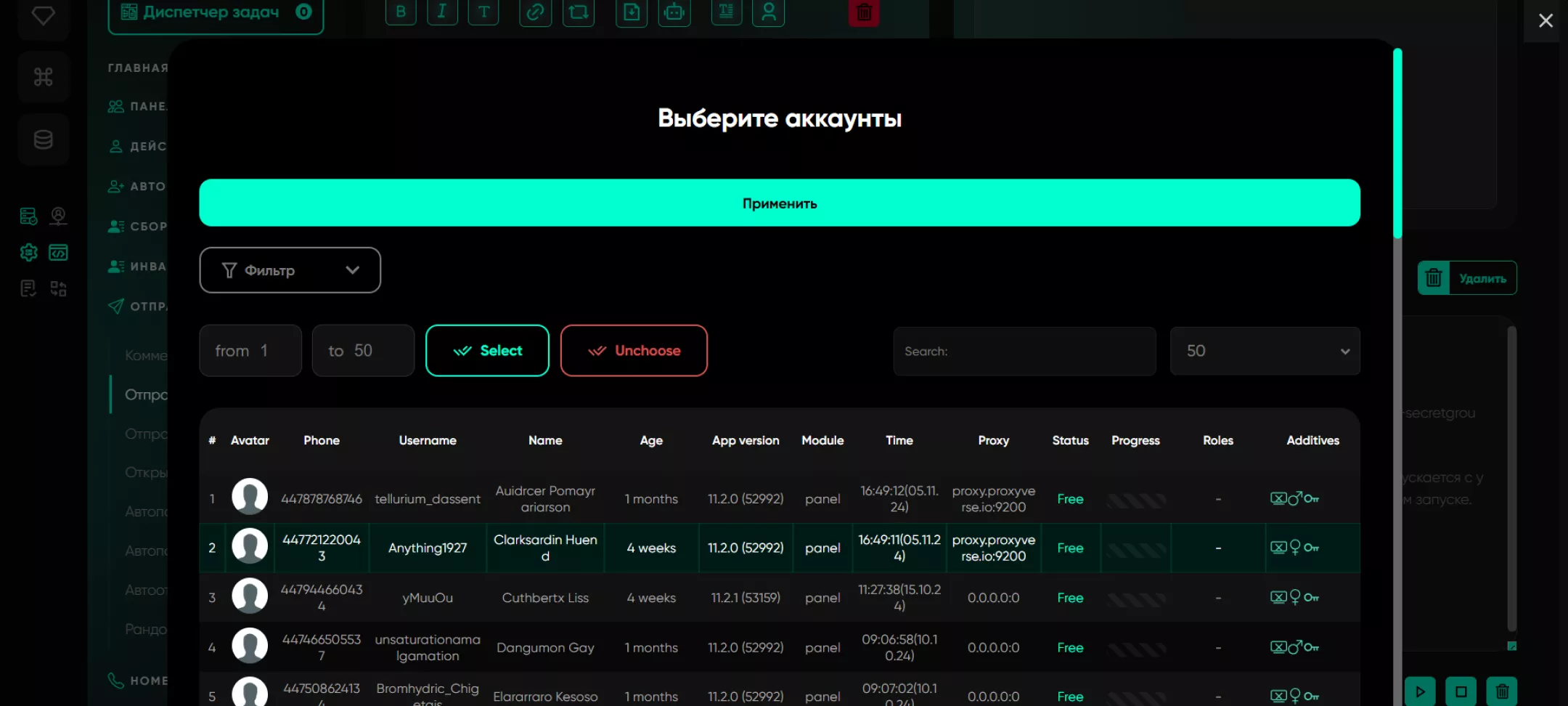
Task: Click the play button in bottom right
Action: click(1420, 691)
